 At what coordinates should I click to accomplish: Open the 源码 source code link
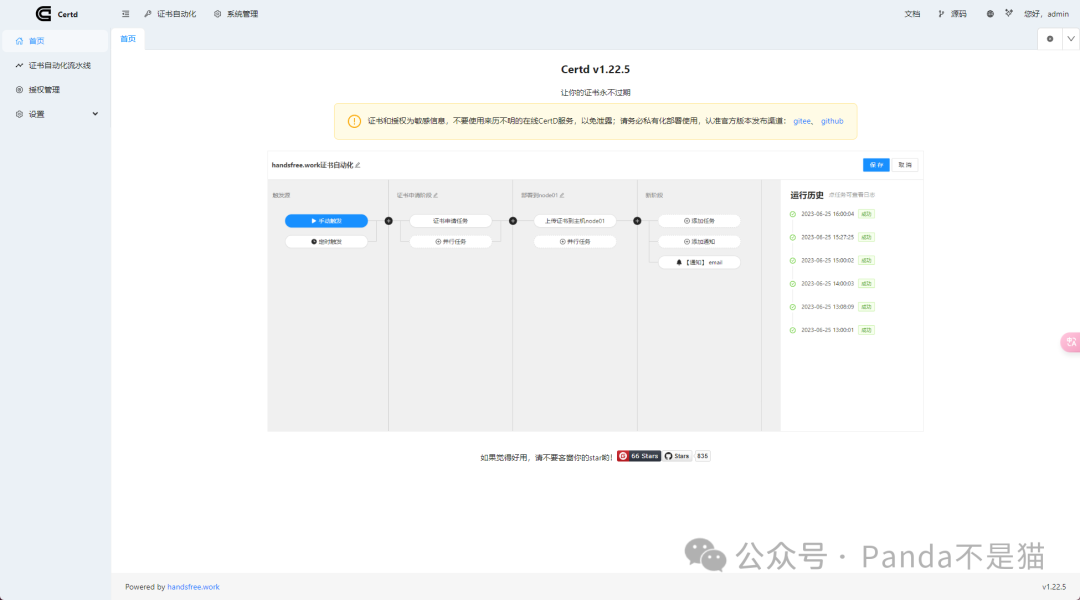tap(953, 14)
